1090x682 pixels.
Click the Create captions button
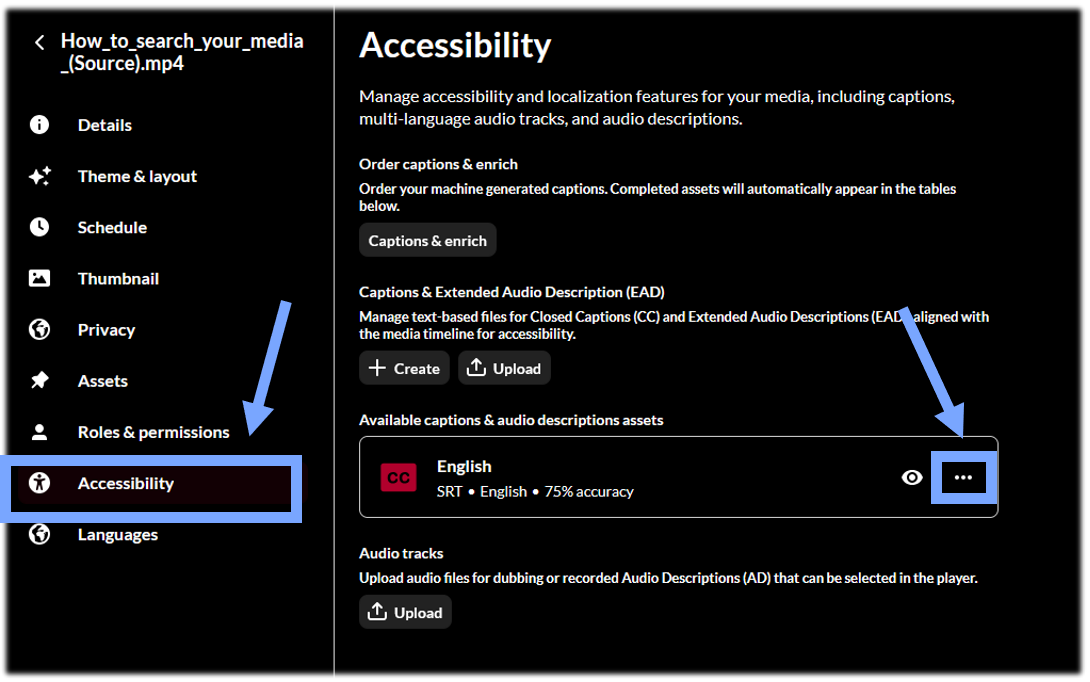click(404, 368)
